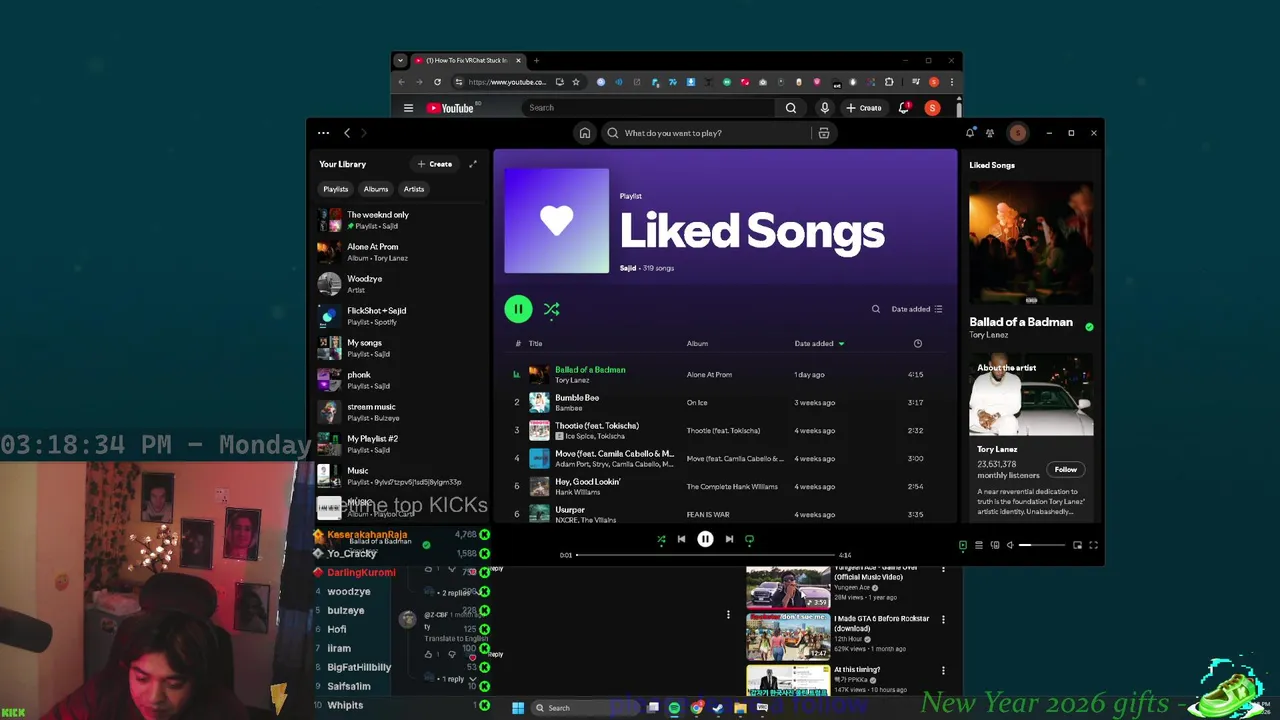This screenshot has width=1280, height=720.
Task: Sort by Title column header
Action: tap(536, 343)
